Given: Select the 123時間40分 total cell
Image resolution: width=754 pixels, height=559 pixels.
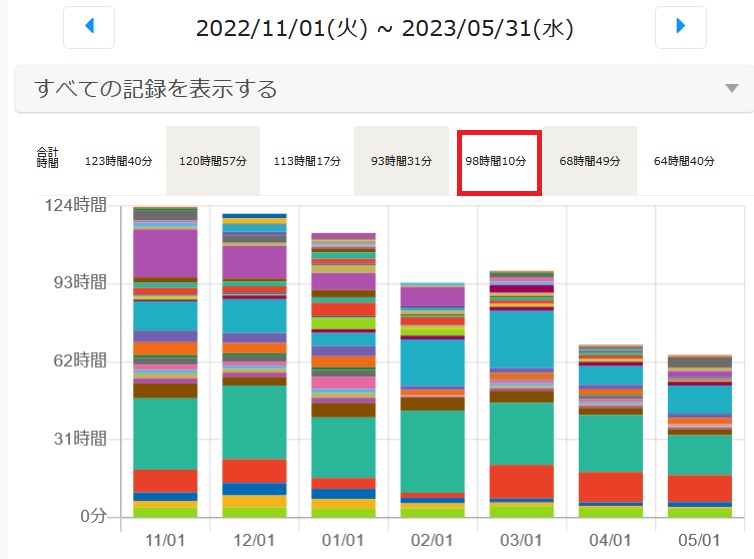Looking at the screenshot, I should (118, 161).
